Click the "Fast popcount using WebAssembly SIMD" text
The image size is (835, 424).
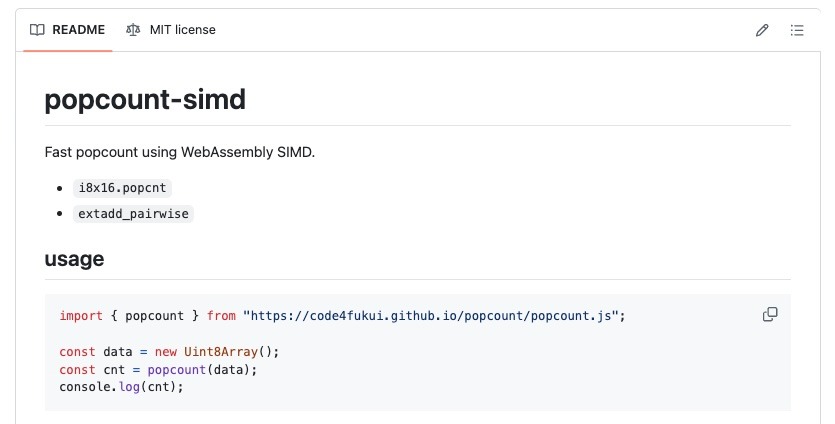pyautogui.click(x=180, y=153)
